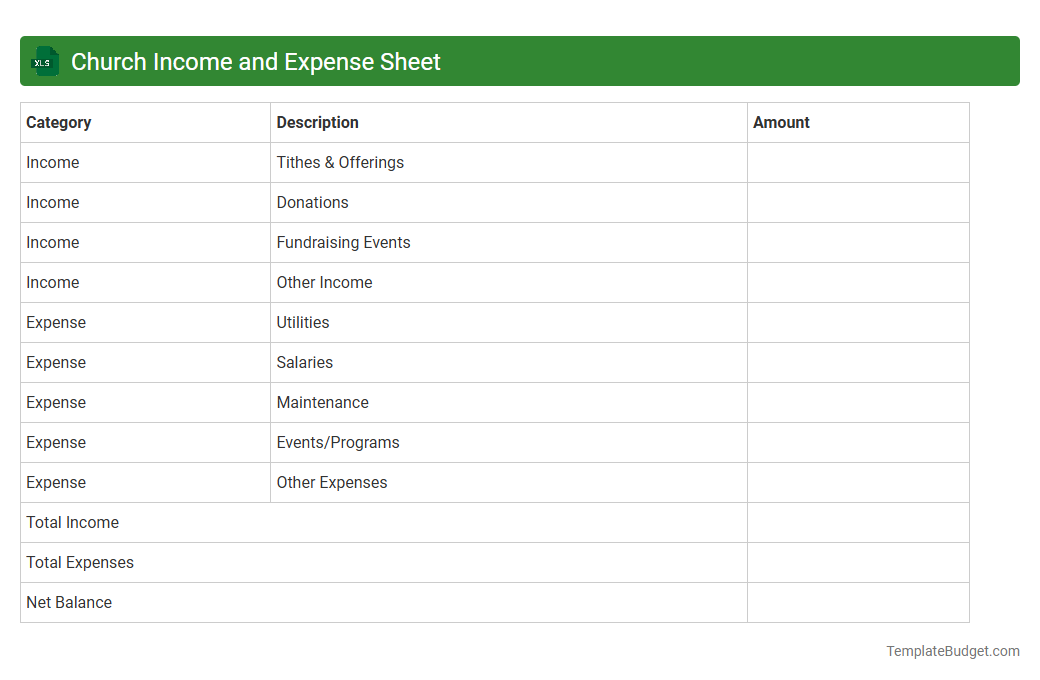
Task: Select the Other Expenses row
Action: click(x=331, y=482)
